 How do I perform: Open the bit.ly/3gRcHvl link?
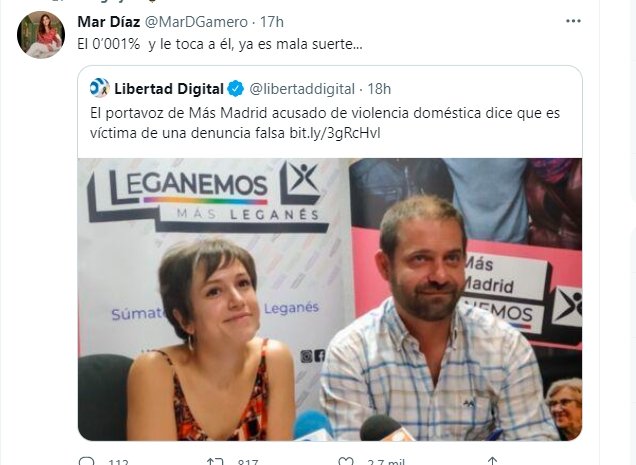tap(335, 133)
